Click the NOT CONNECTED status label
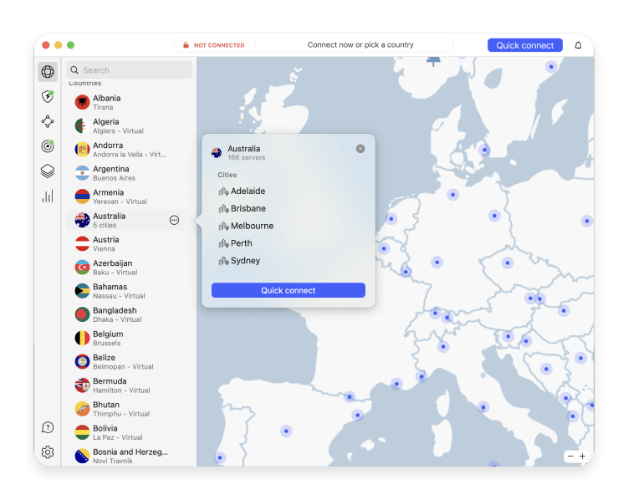Image resolution: width=628 pixels, height=500 pixels. (219, 45)
